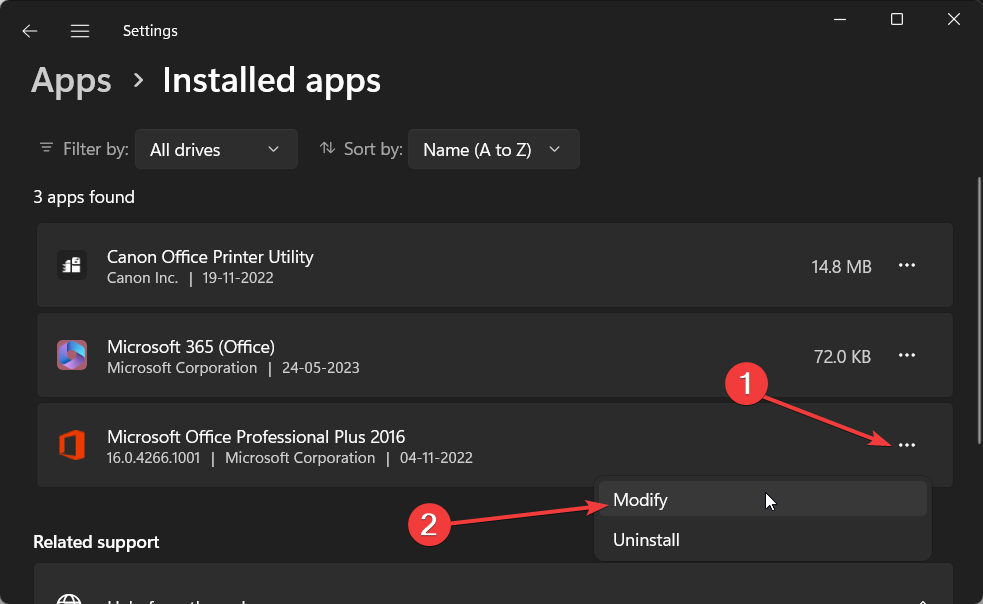This screenshot has height=604, width=983.
Task: Select the Canon Office Printer Utility name
Action: (210, 257)
